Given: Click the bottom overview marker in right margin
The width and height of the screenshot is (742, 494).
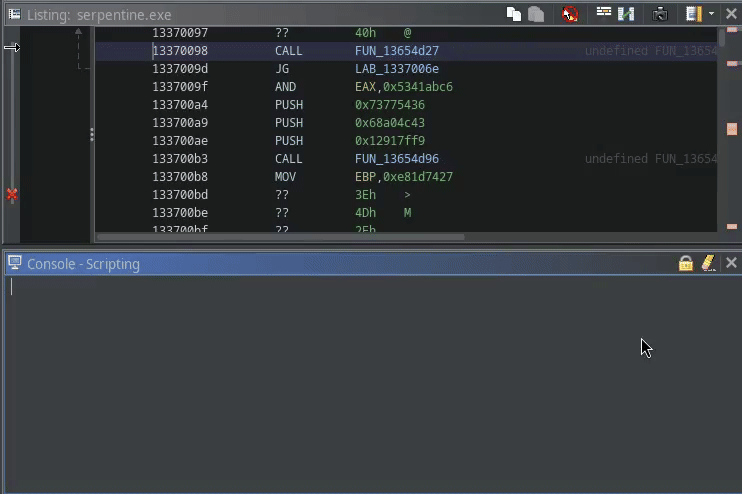Looking at the screenshot, I should (x=732, y=227).
